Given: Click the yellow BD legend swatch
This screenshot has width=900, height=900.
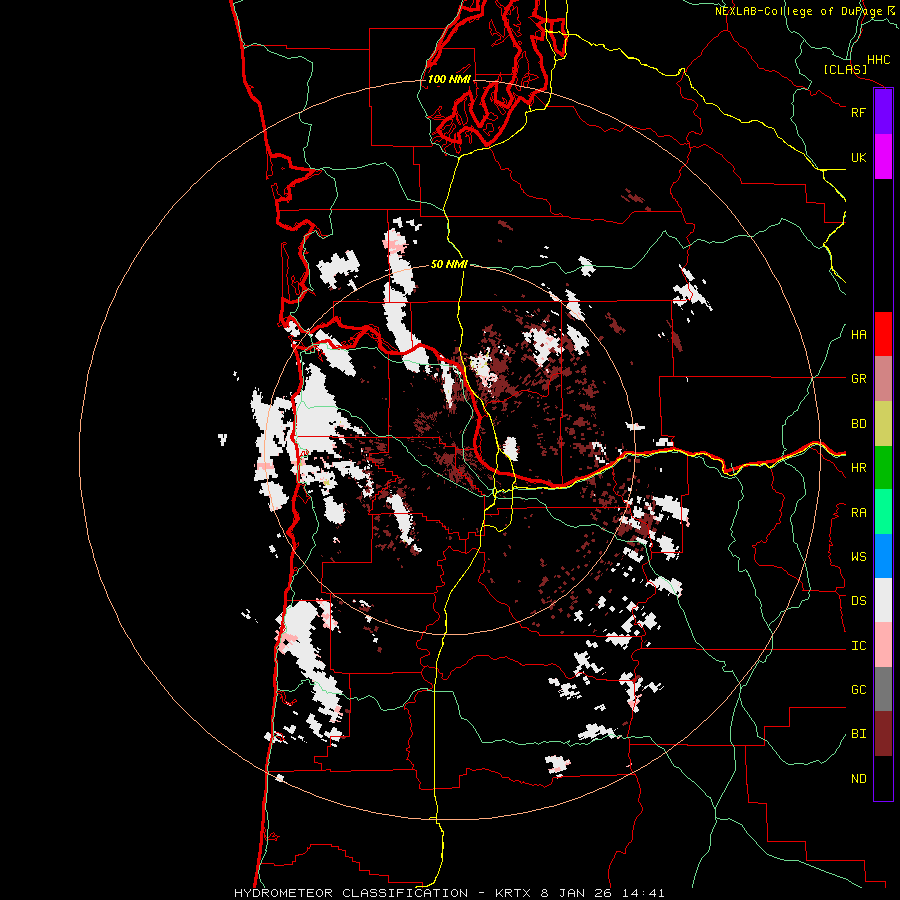Looking at the screenshot, I should (x=883, y=424).
